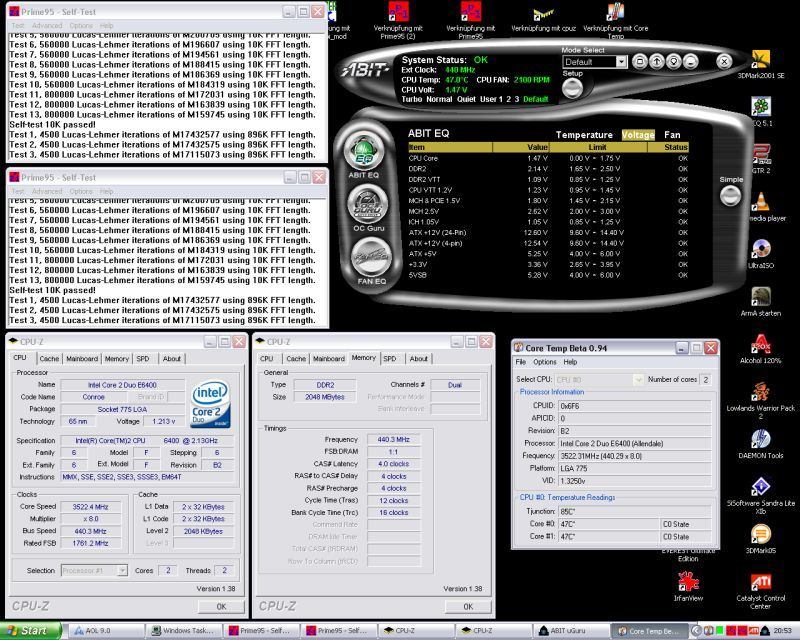Open the Catalyst Control Center desktop icon

click(761, 592)
